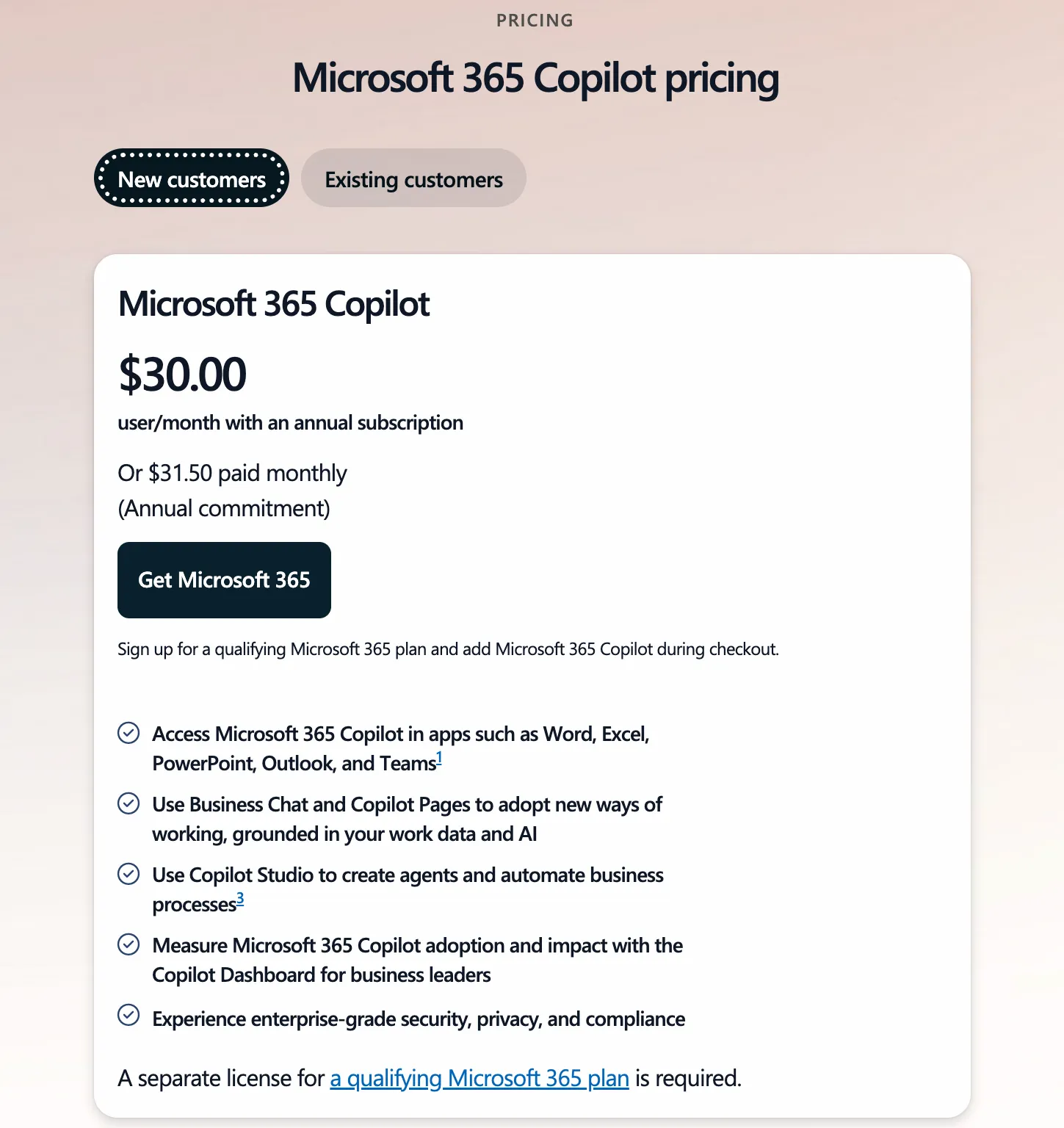Click the Microsoft 365 Copilot pricing title
This screenshot has width=1064, height=1128.
click(x=535, y=77)
